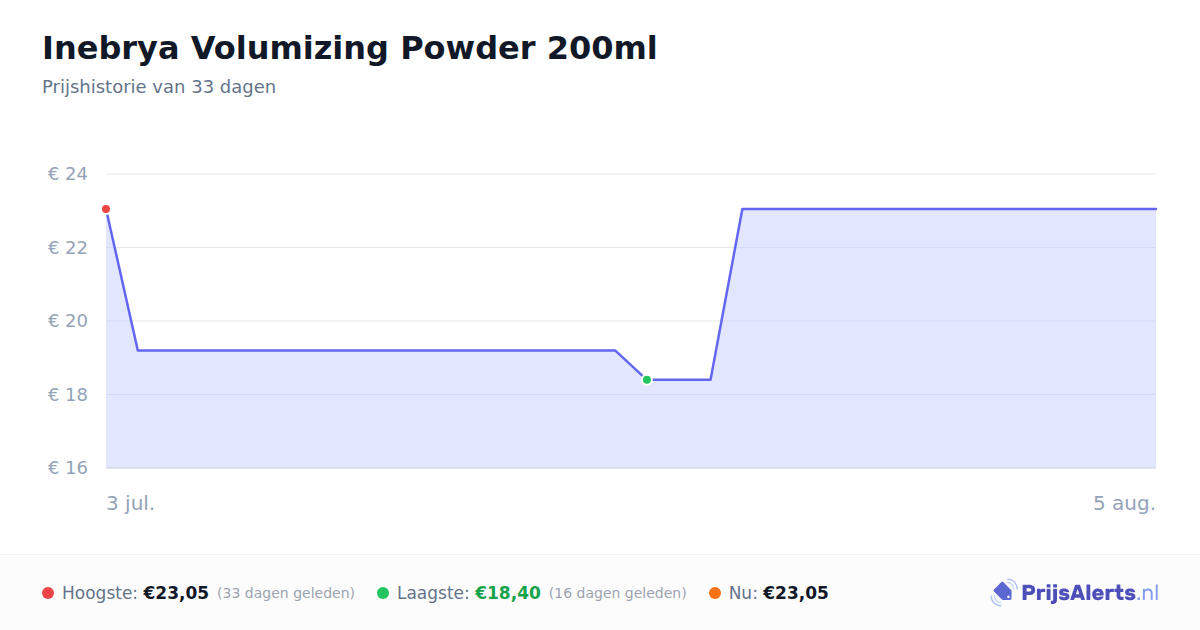Click the Nu current price €23,05
Image resolution: width=1200 pixels, height=630 pixels.
796,593
